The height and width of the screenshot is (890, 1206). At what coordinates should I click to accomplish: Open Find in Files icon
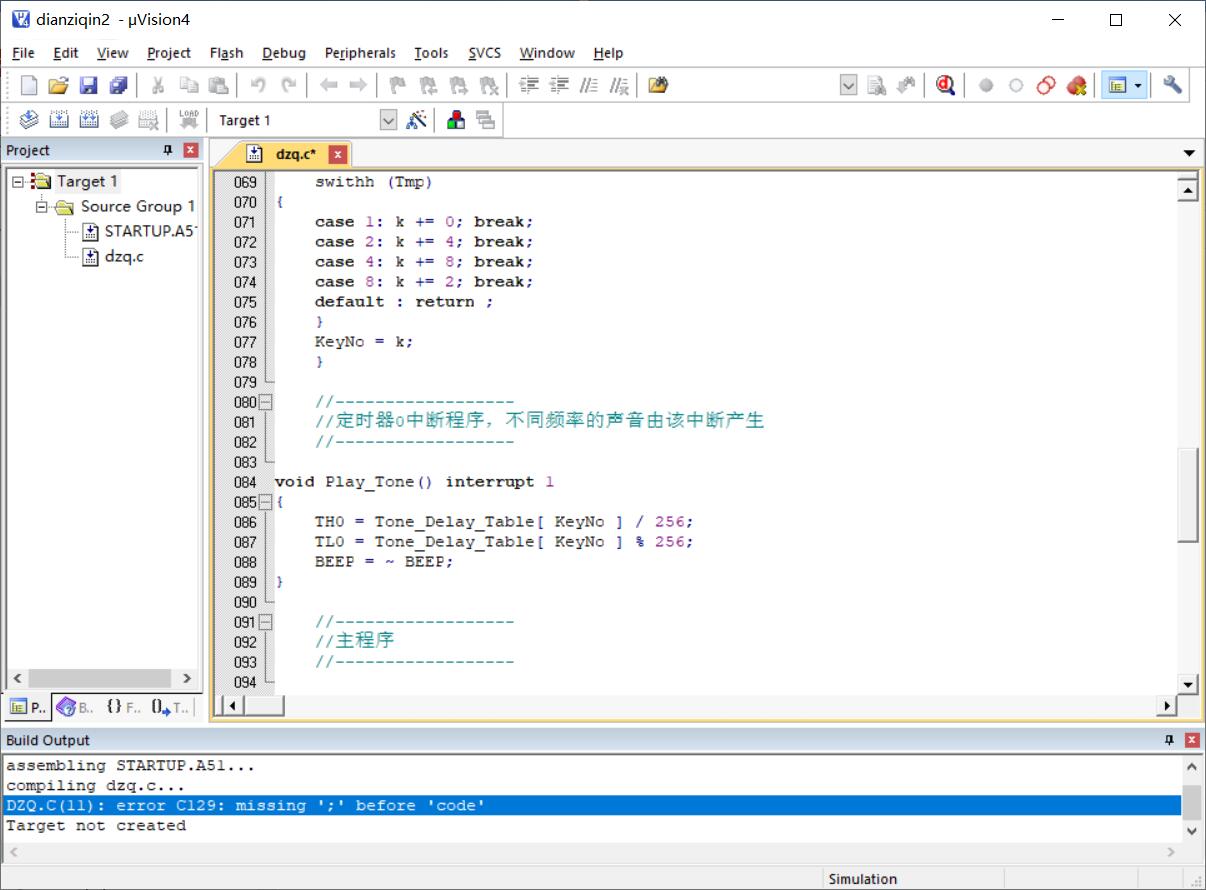tap(657, 85)
